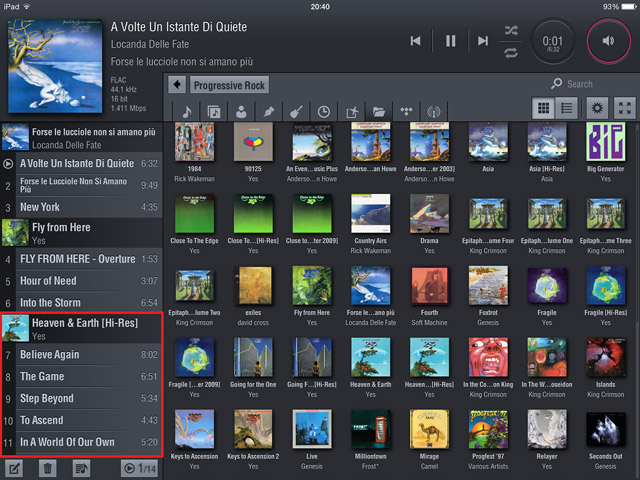Edit the play queue with the pencil icon
The width and height of the screenshot is (640, 480).
[15, 468]
